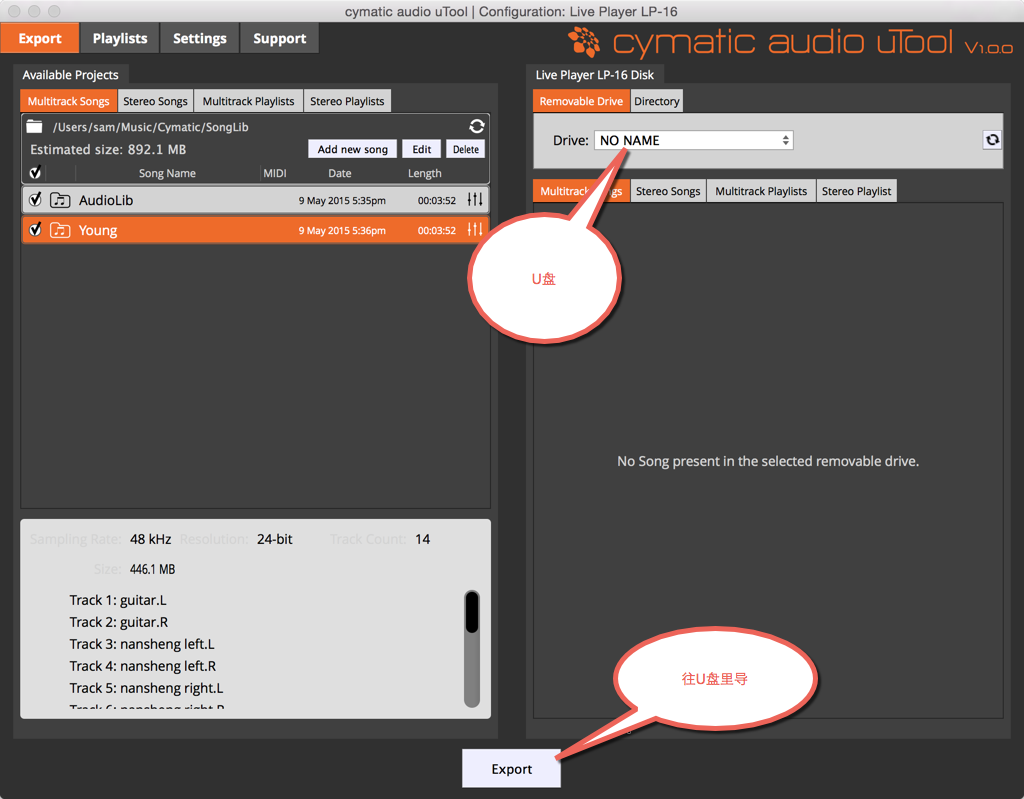Viewport: 1024px width, 799px height.
Task: Click the date 9 May 2015 5:36pm
Action: 342,231
